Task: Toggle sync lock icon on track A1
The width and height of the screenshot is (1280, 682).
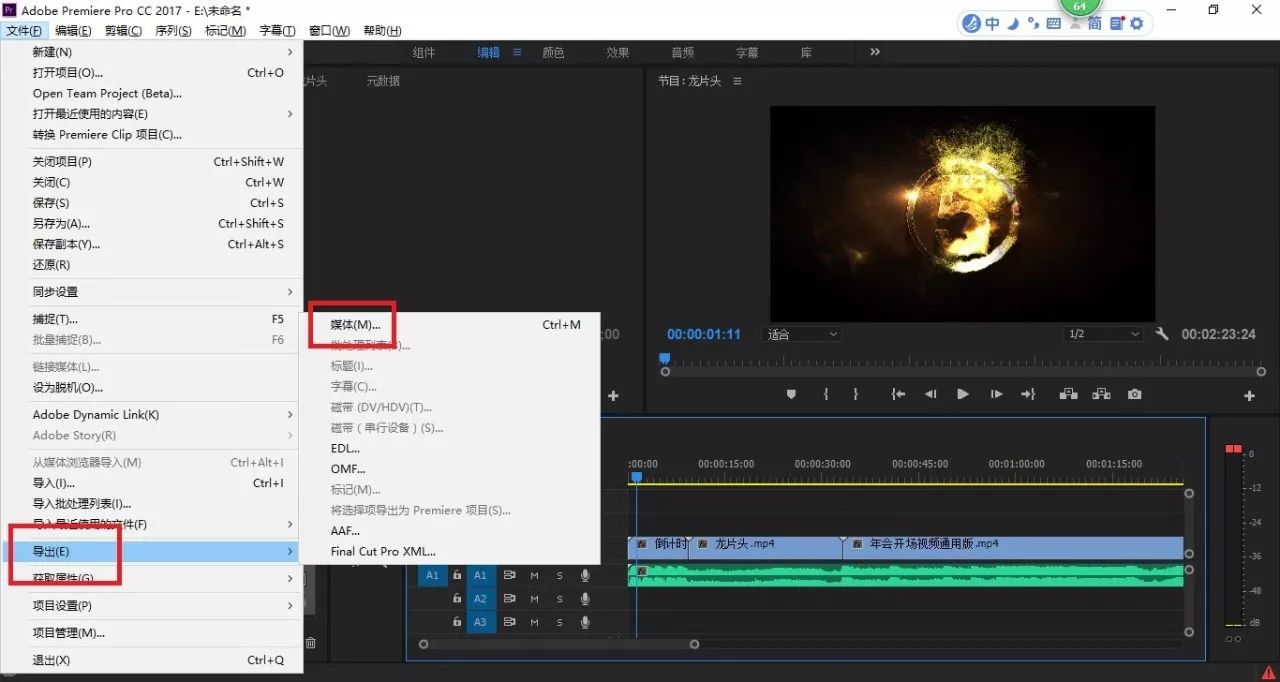Action: click(509, 575)
